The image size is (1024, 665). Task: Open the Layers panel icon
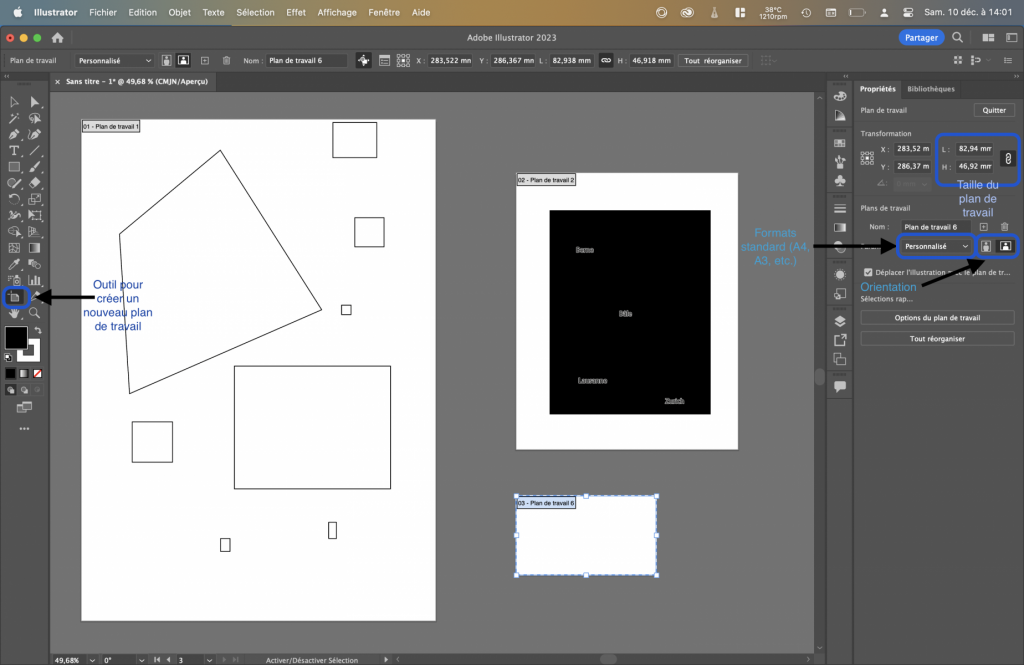(840, 321)
